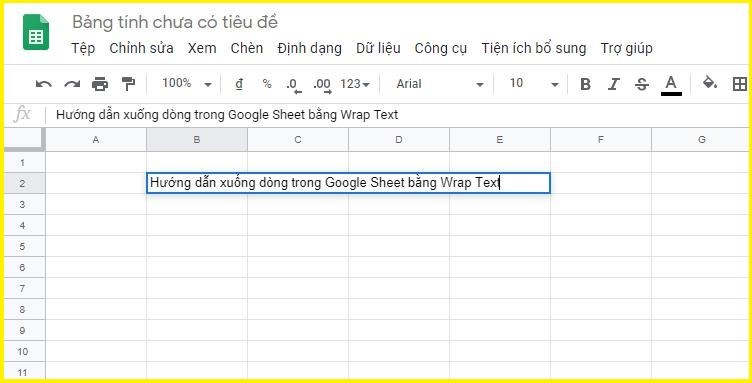Screen dimensions: 752x383
Task: Open the font size 10 dropdown
Action: click(x=534, y=84)
